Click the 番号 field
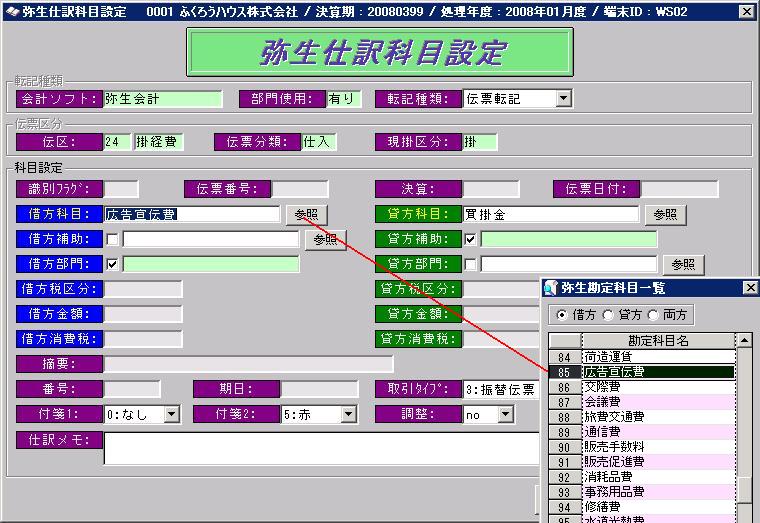760x523 pixels. coord(132,389)
